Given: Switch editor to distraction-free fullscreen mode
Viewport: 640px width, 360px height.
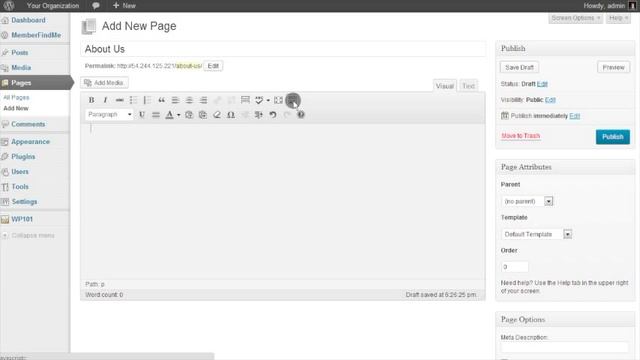Looking at the screenshot, I should coord(278,100).
